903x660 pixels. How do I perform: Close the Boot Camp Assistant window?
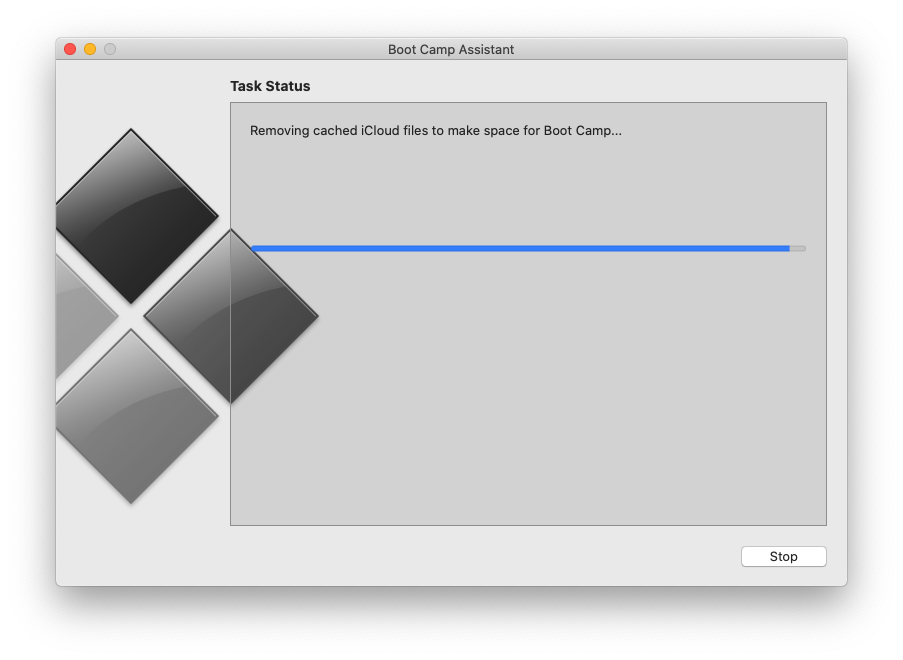[x=70, y=50]
